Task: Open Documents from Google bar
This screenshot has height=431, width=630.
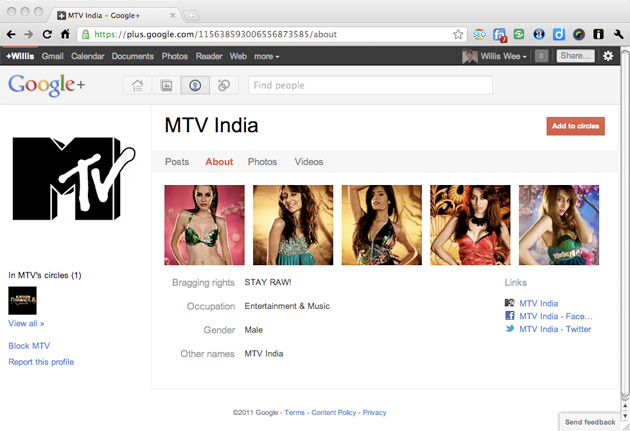Action: (x=133, y=56)
